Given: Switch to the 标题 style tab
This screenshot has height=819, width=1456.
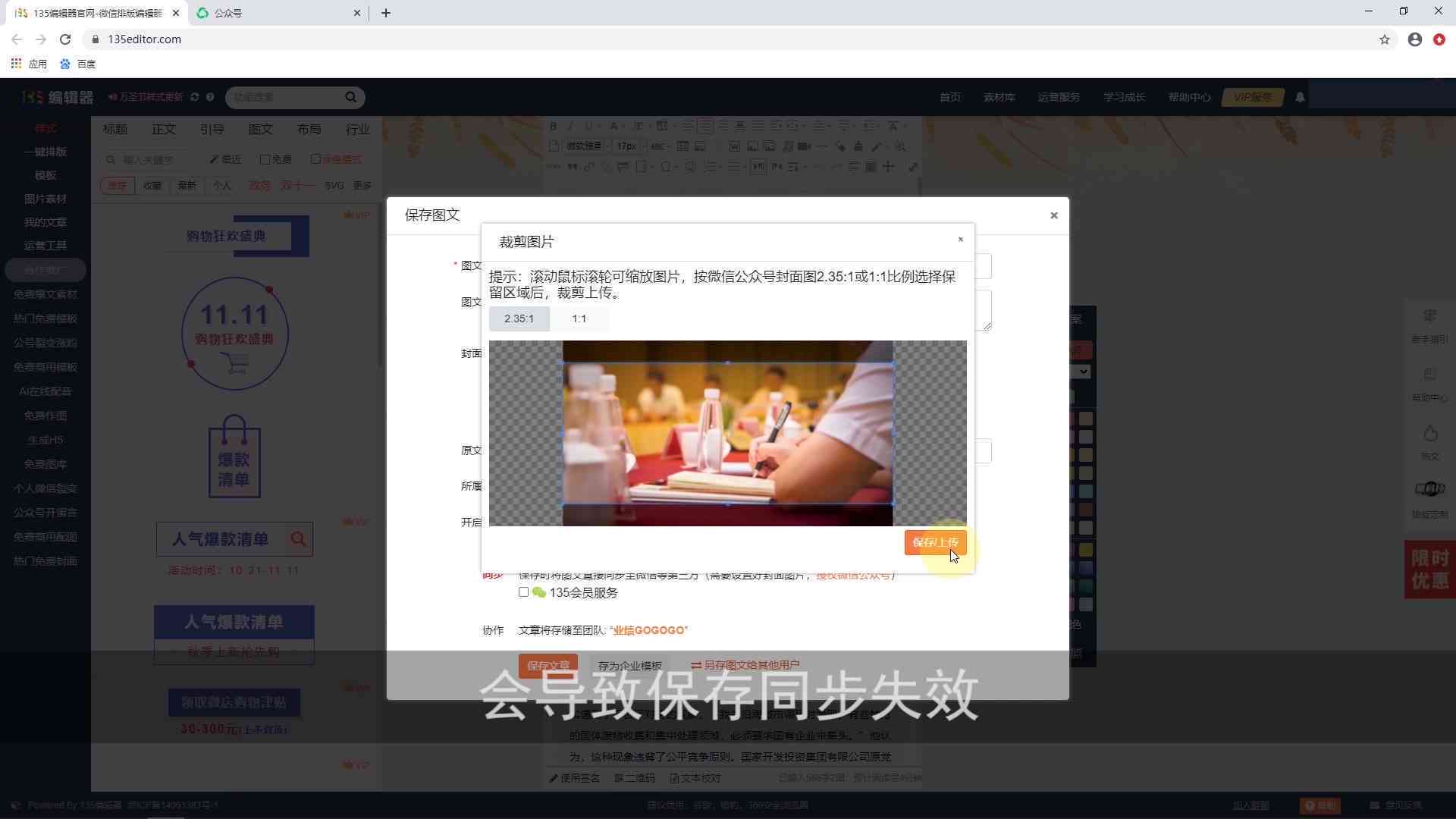Looking at the screenshot, I should point(115,130).
